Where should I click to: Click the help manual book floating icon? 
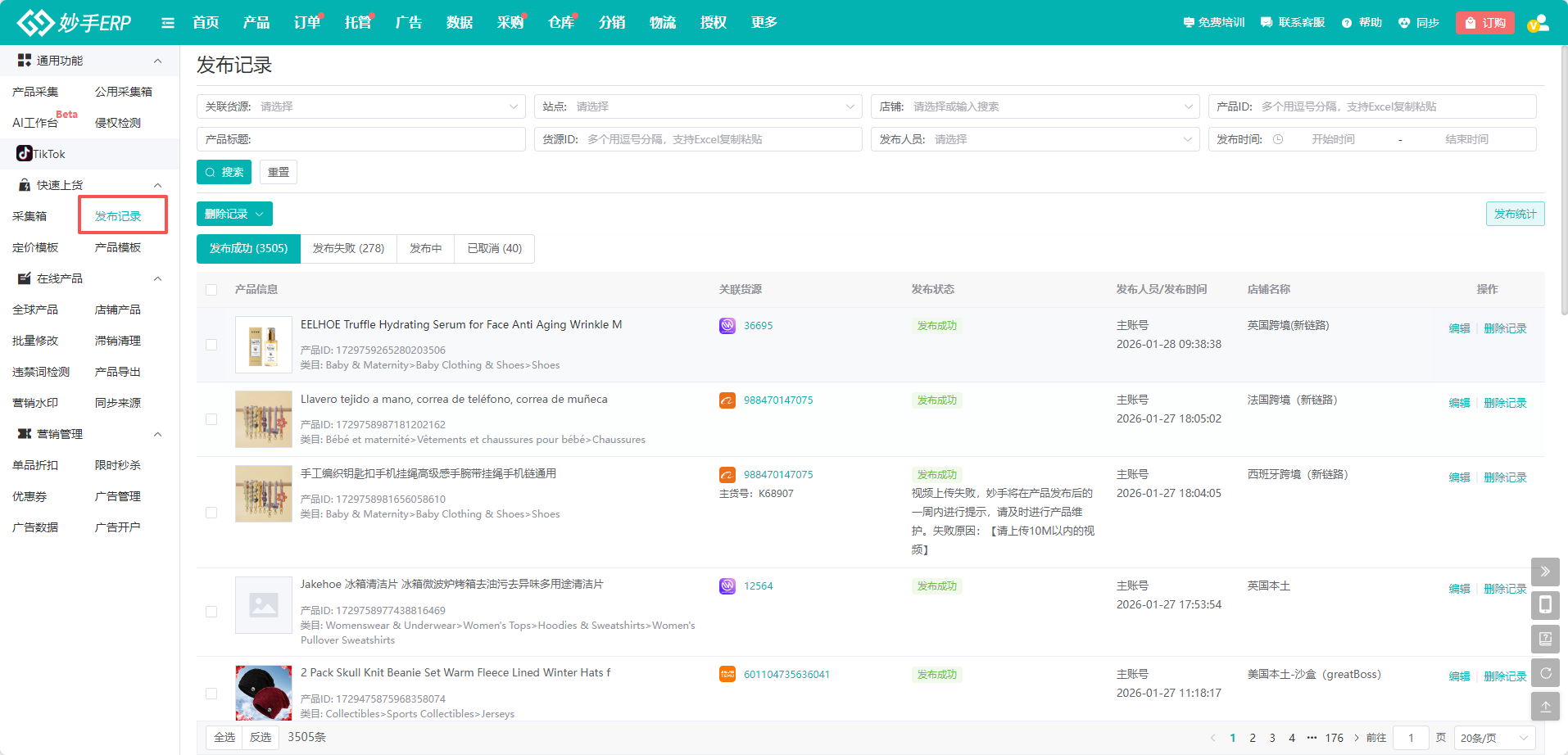pos(1545,639)
